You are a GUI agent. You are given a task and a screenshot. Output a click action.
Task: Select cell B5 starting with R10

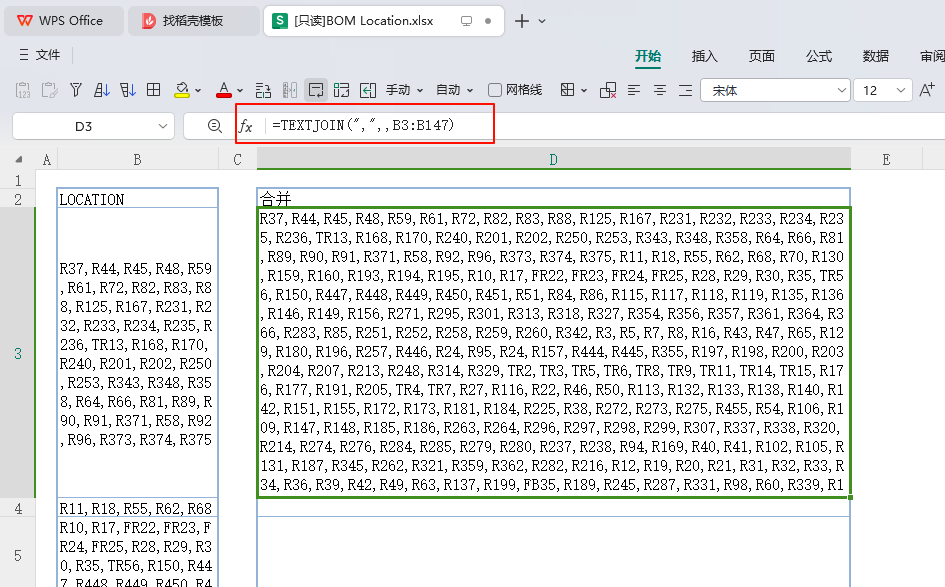(137, 553)
